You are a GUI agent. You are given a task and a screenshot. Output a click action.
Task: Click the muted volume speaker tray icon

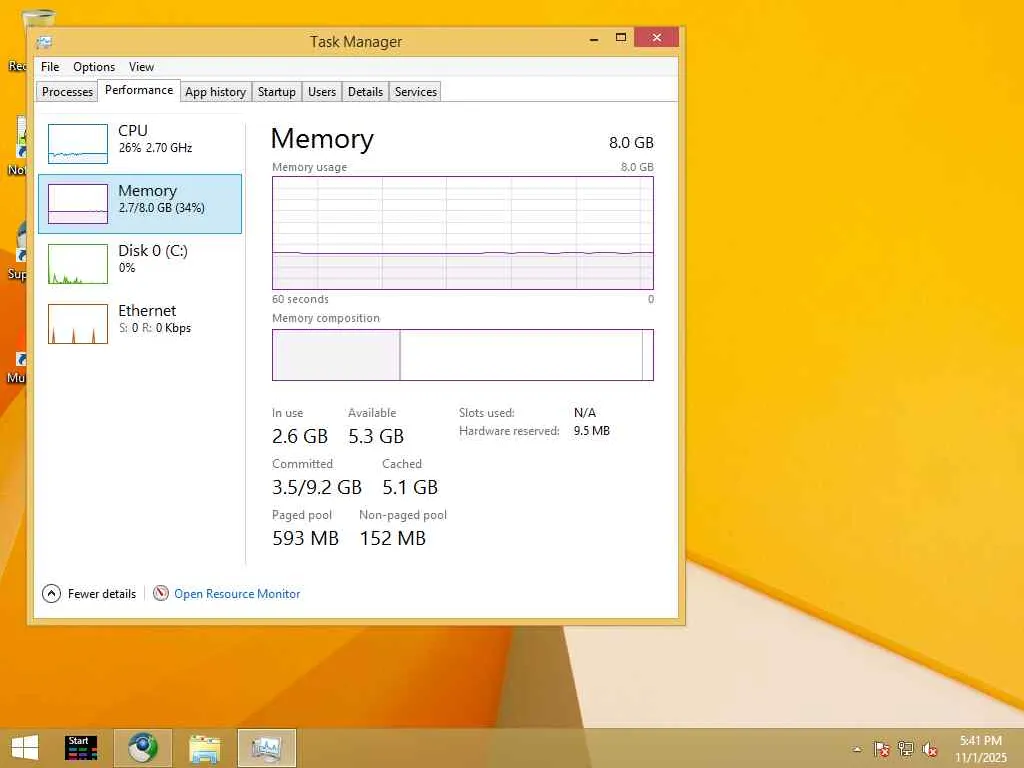pos(929,749)
